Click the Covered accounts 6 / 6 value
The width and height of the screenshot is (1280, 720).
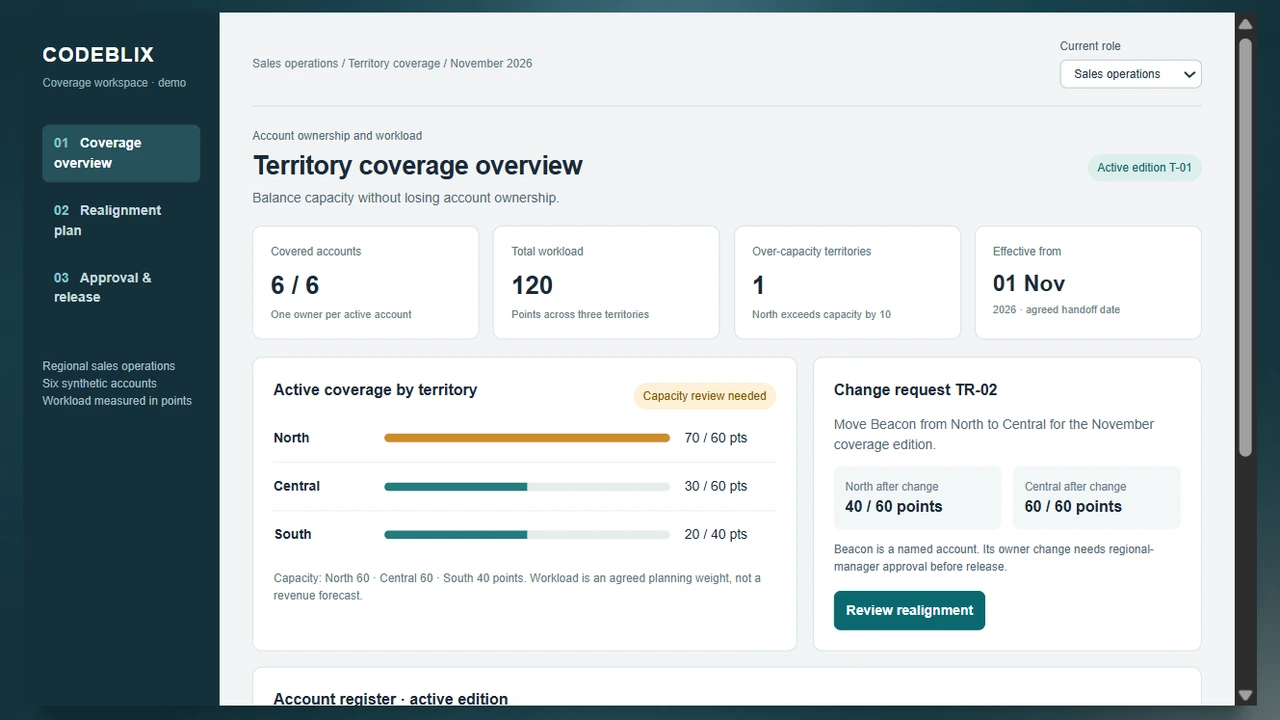(x=295, y=285)
